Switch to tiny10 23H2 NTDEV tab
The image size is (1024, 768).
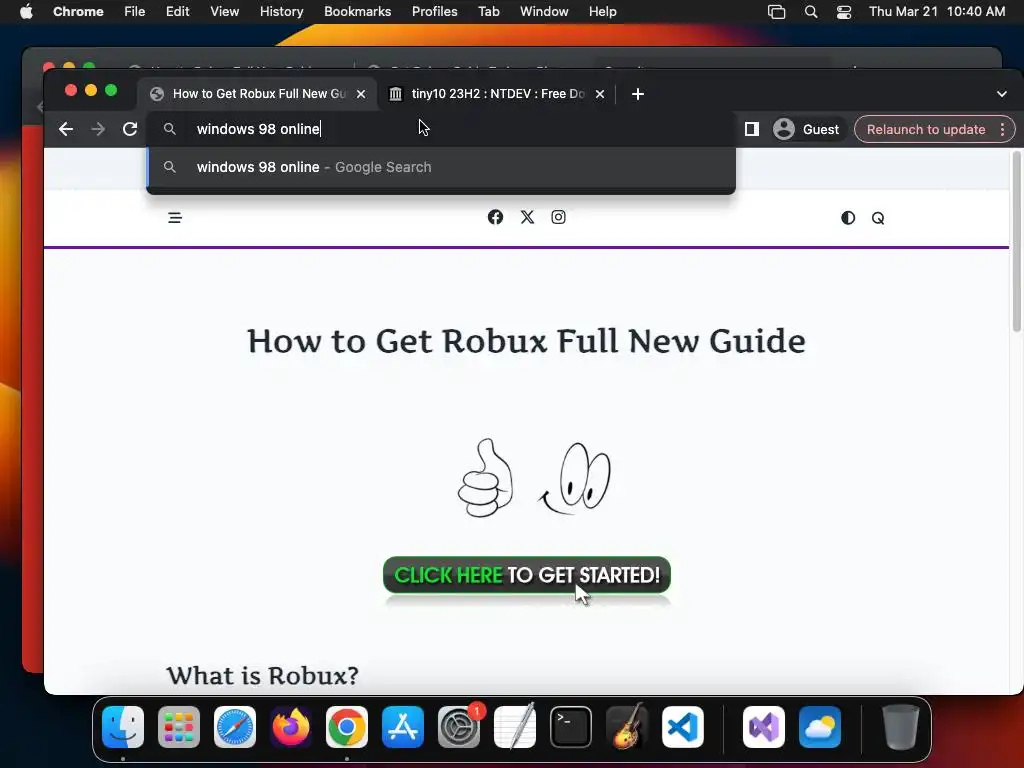pyautogui.click(x=498, y=94)
